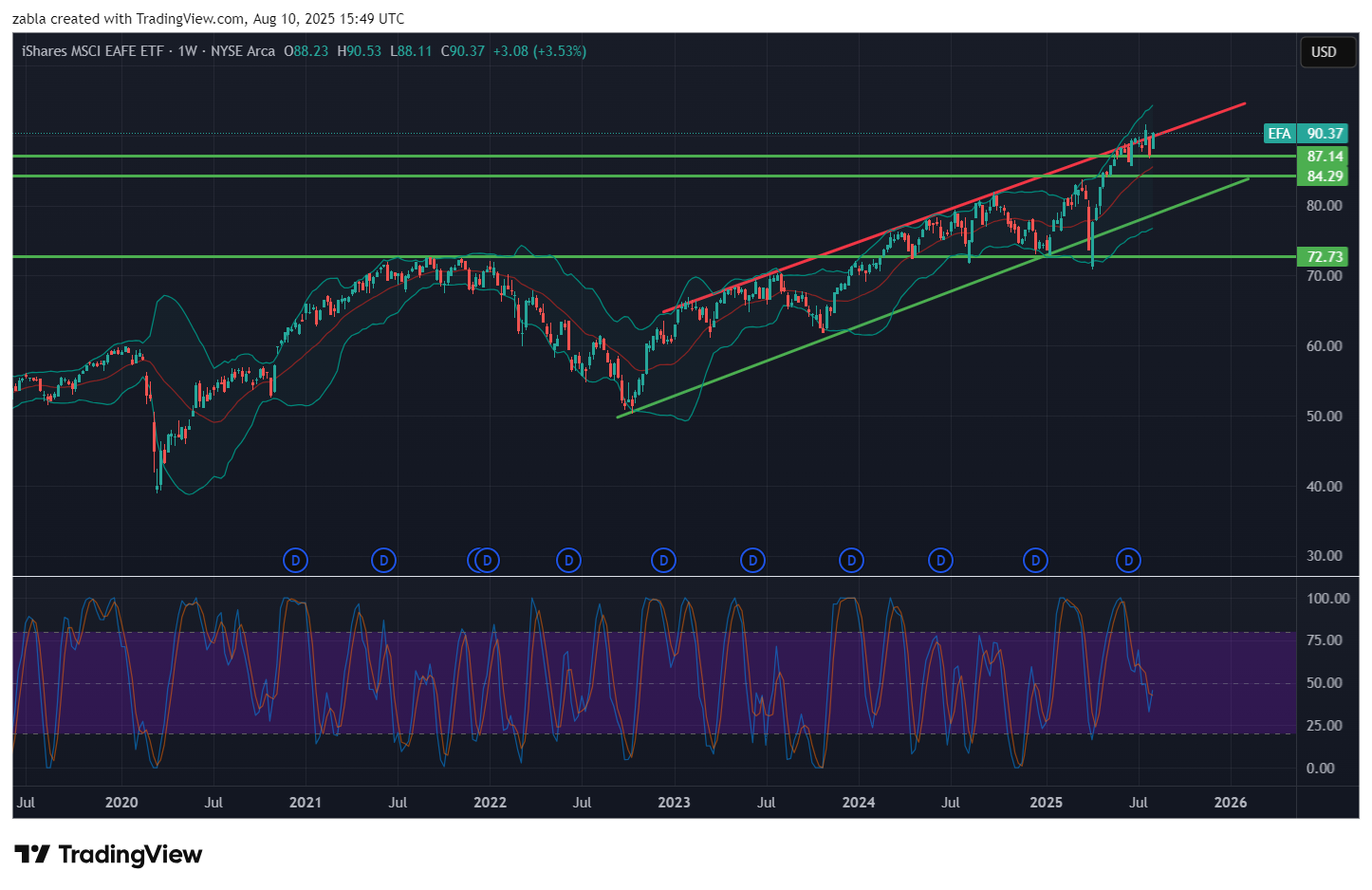Click the EFA symbol label on price axis
Screen dimensions: 1372x890
(1279, 134)
